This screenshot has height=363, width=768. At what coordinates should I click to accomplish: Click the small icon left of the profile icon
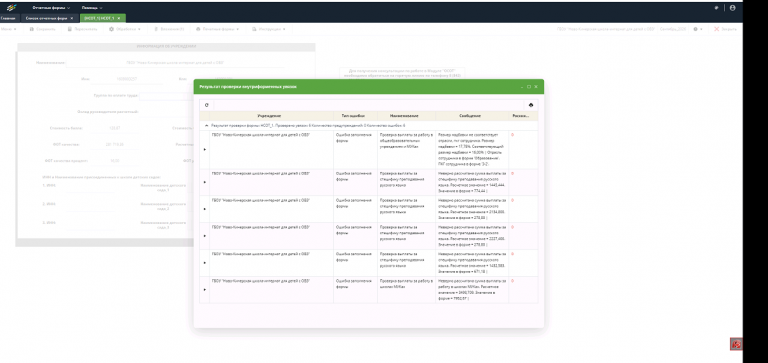point(716,8)
